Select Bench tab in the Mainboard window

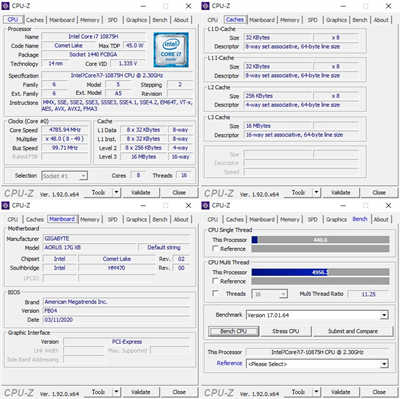pyautogui.click(x=160, y=219)
